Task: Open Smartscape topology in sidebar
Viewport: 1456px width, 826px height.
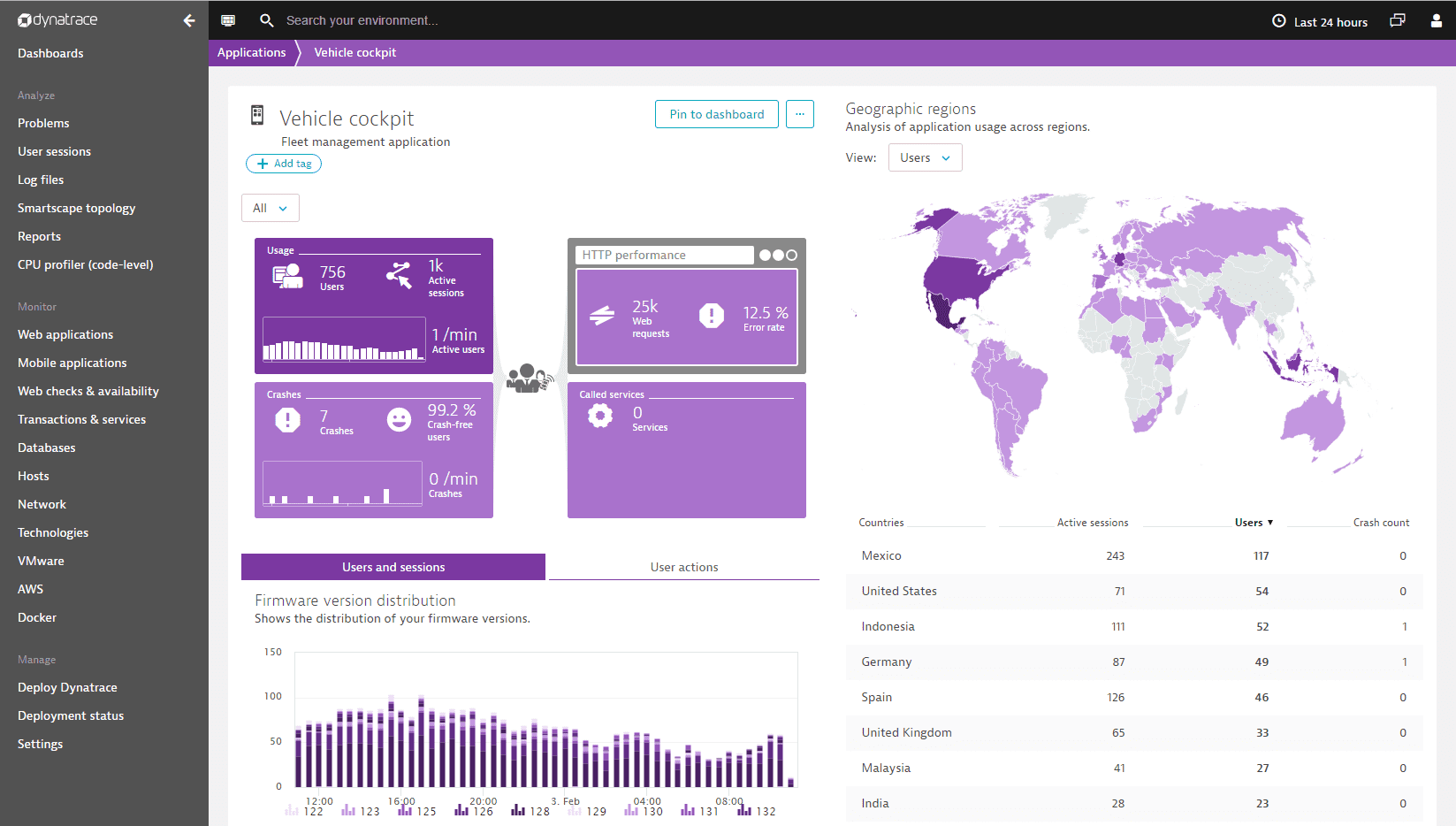Action: pos(77,208)
